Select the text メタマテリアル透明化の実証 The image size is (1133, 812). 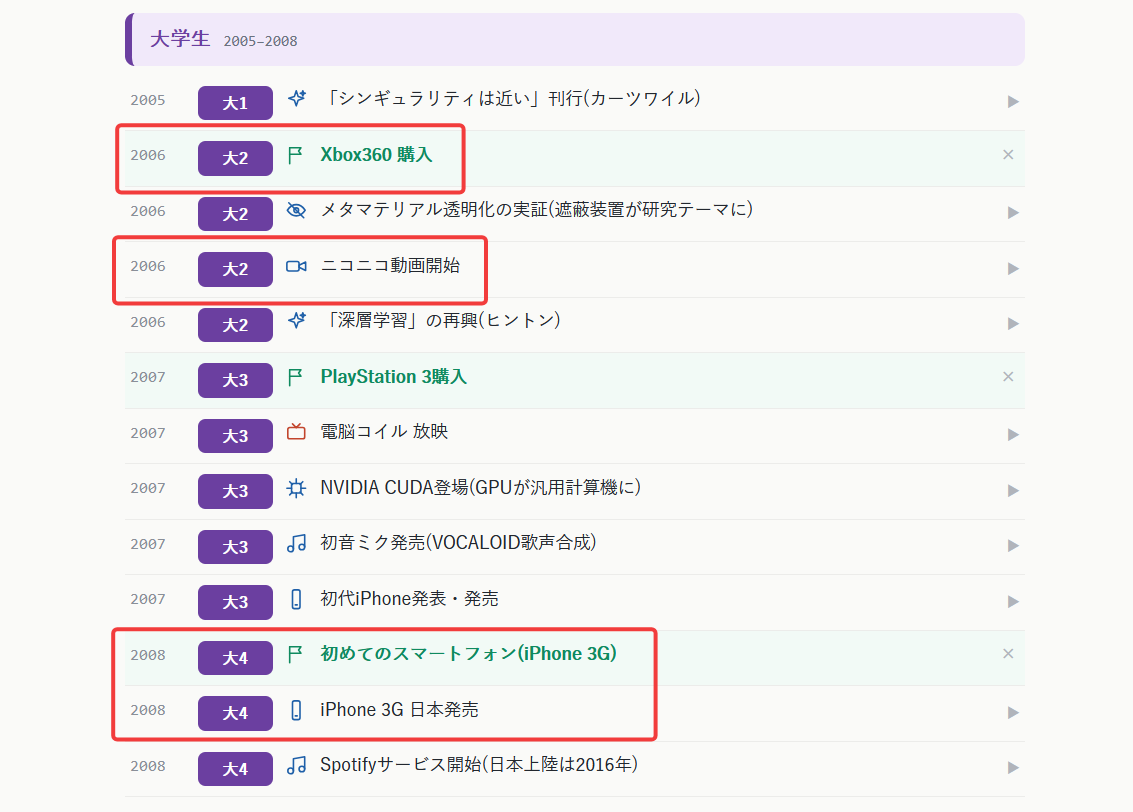[434, 210]
